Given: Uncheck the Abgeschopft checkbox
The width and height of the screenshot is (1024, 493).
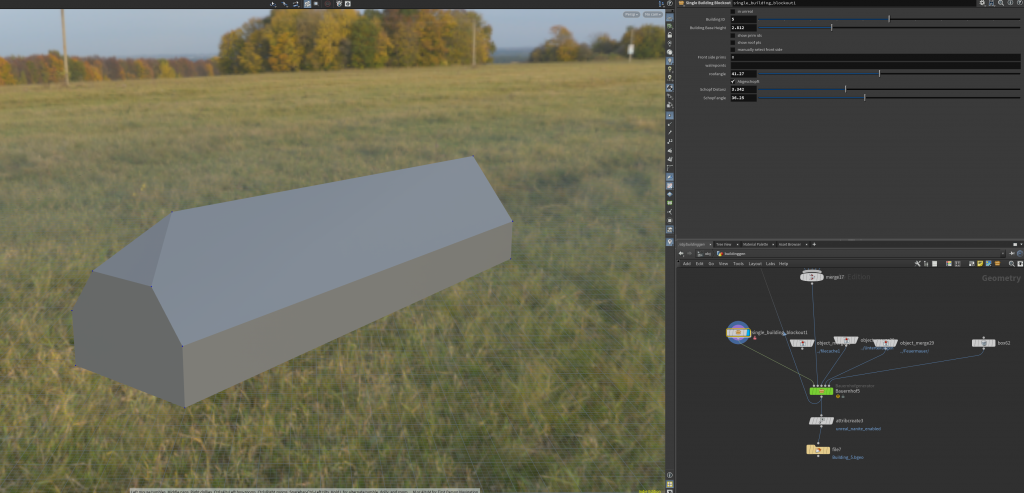Looking at the screenshot, I should coord(733,81).
